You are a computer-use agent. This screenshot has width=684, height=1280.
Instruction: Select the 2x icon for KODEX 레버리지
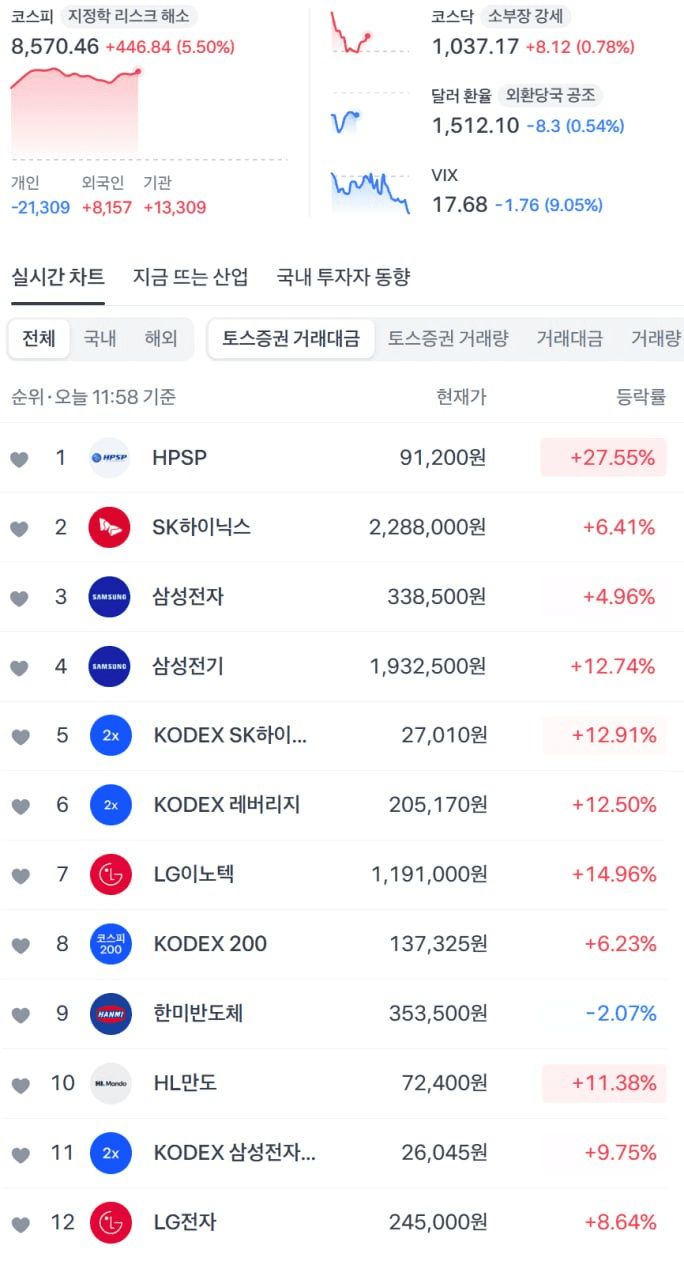point(110,805)
